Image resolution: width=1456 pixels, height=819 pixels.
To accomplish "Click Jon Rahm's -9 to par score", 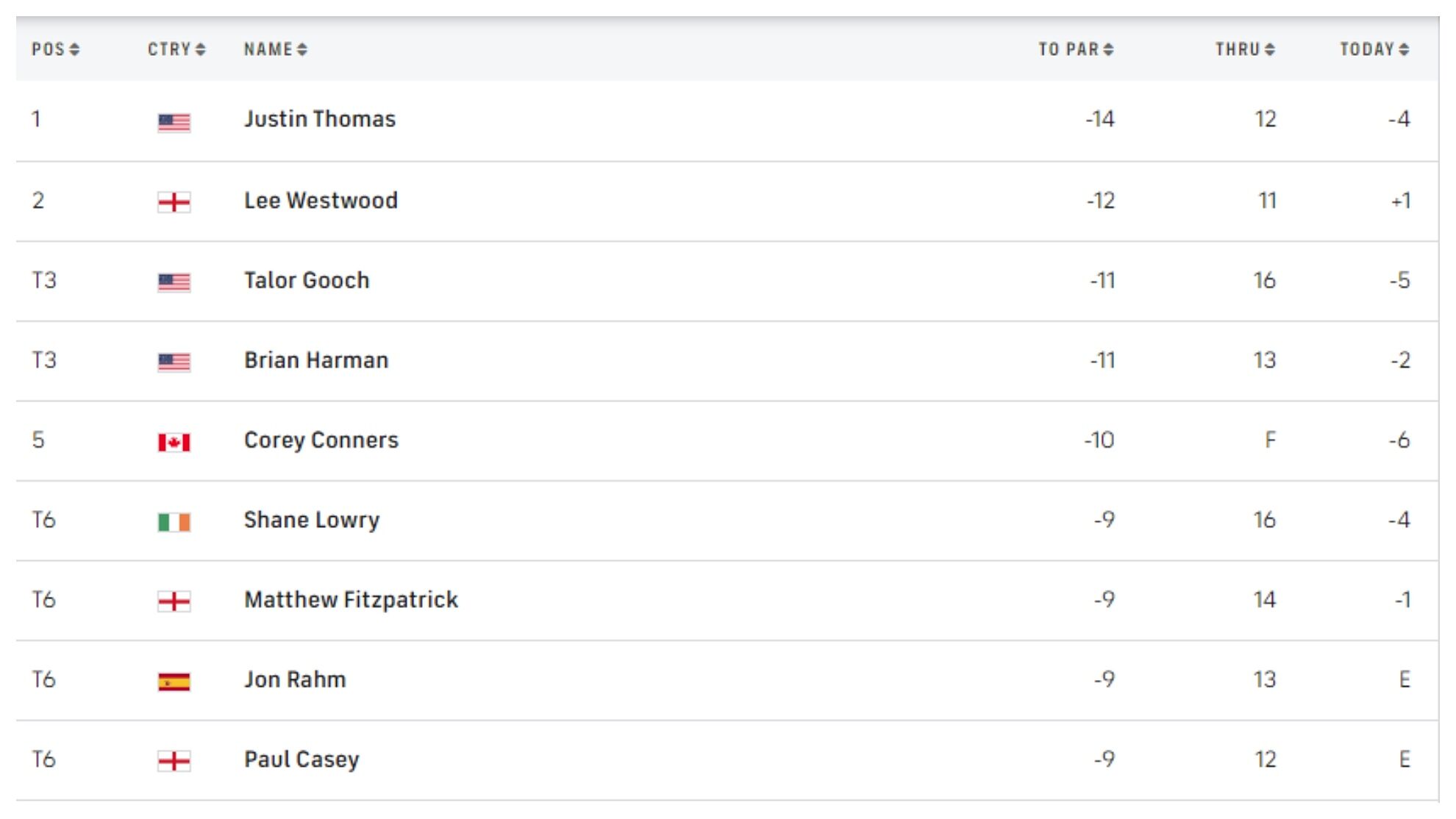I will point(1104,679).
